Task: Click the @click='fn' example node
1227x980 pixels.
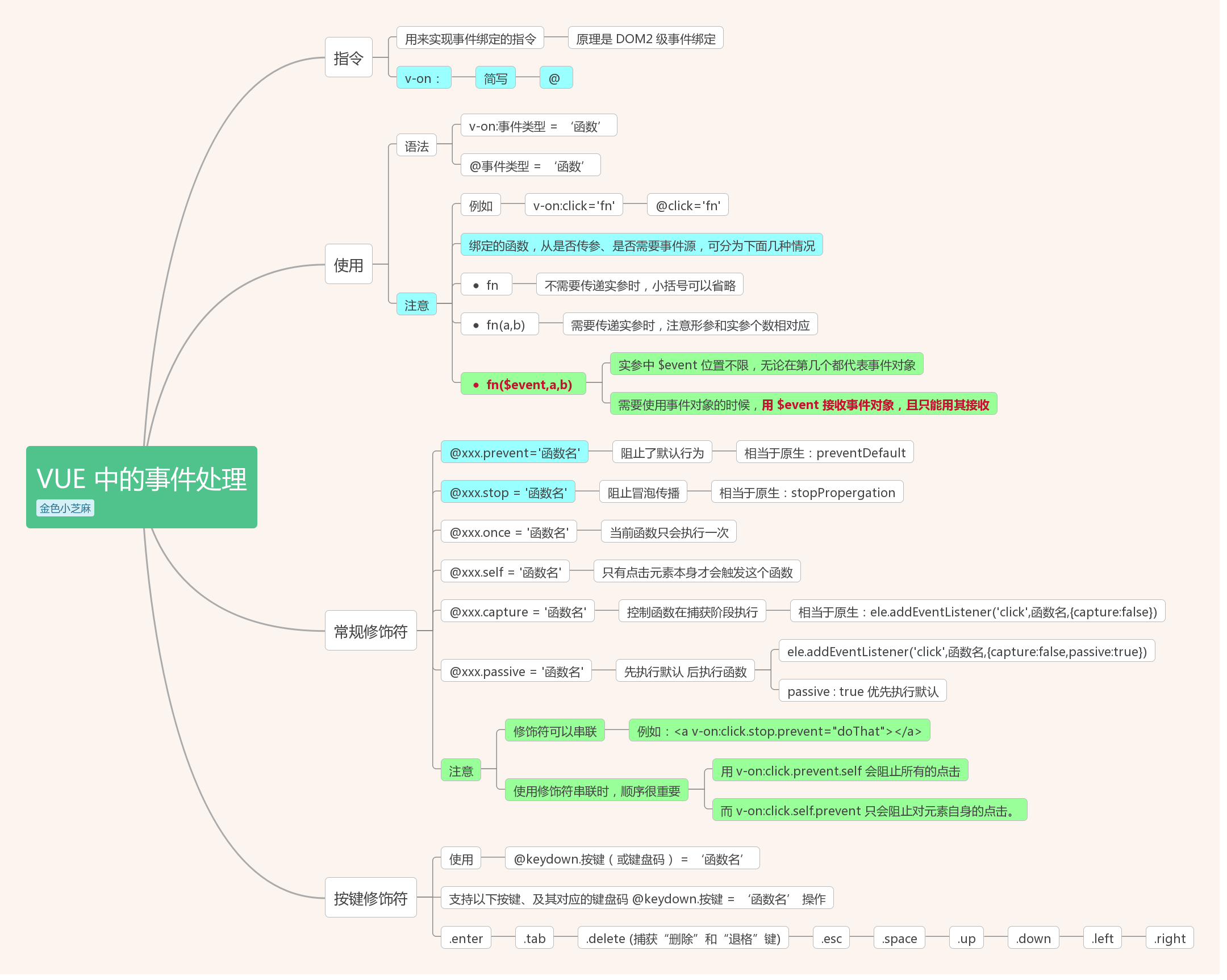Action: (x=687, y=206)
